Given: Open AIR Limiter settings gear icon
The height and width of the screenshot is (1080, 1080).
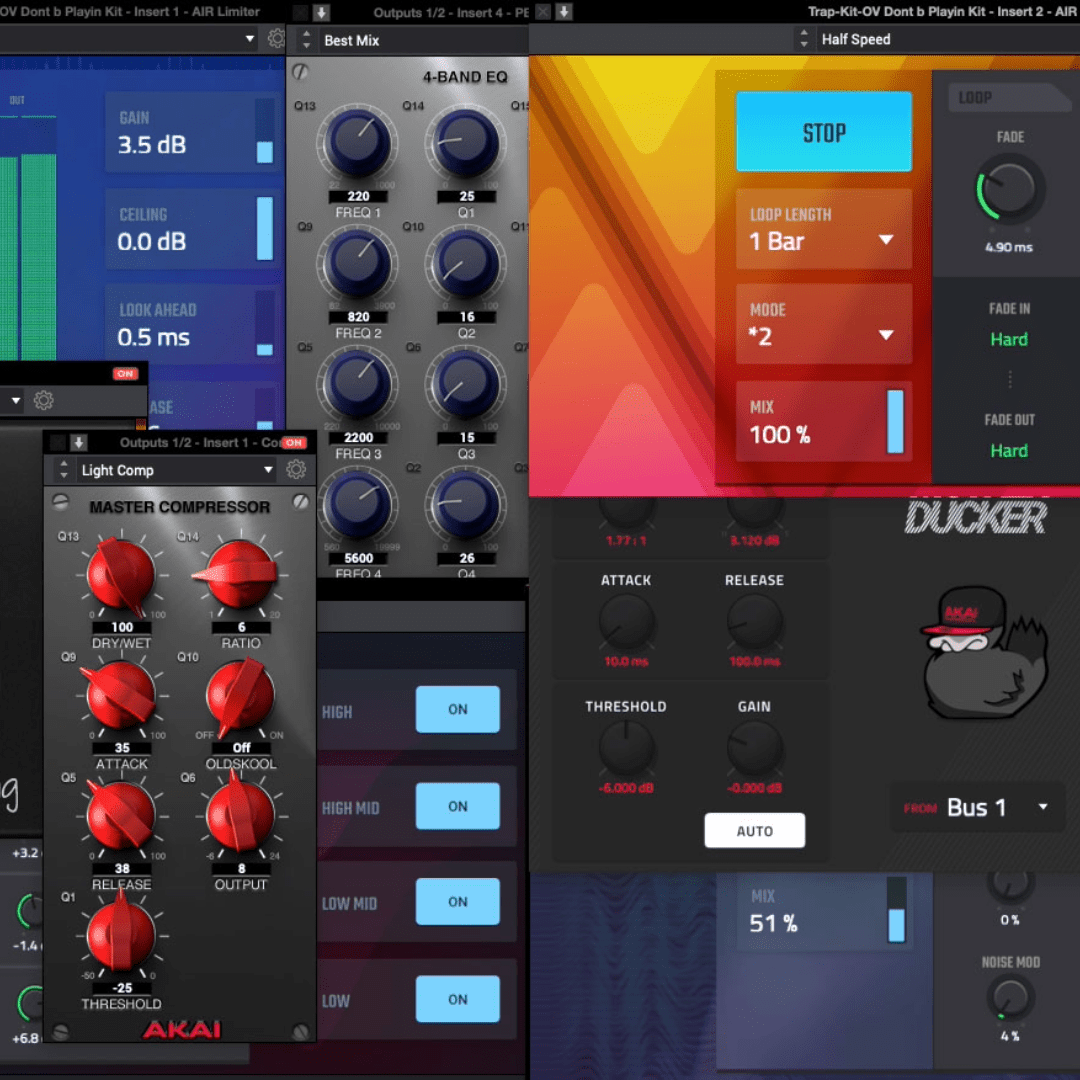Looking at the screenshot, I should pyautogui.click(x=276, y=39).
